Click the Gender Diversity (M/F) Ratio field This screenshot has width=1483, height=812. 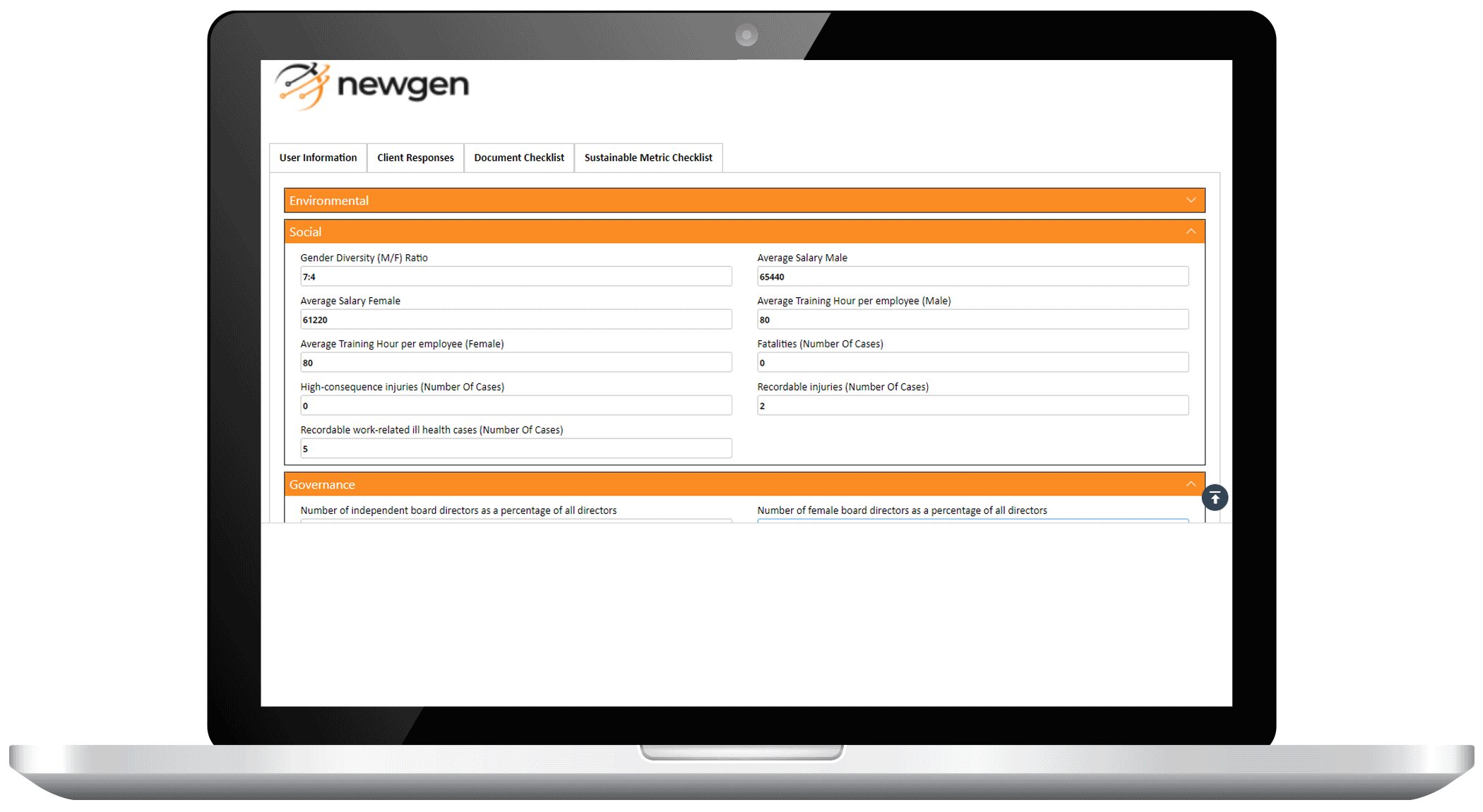(516, 277)
